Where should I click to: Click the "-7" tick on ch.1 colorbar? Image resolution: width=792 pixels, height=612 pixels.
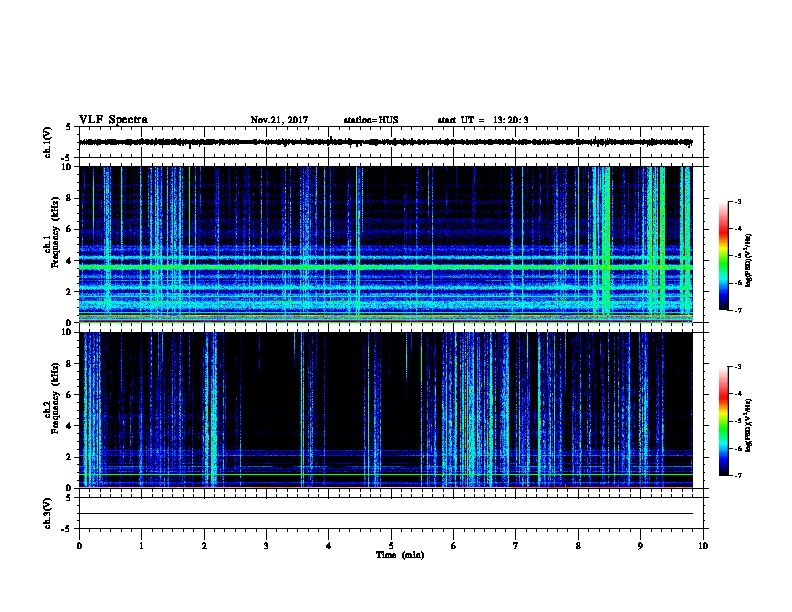click(737, 310)
